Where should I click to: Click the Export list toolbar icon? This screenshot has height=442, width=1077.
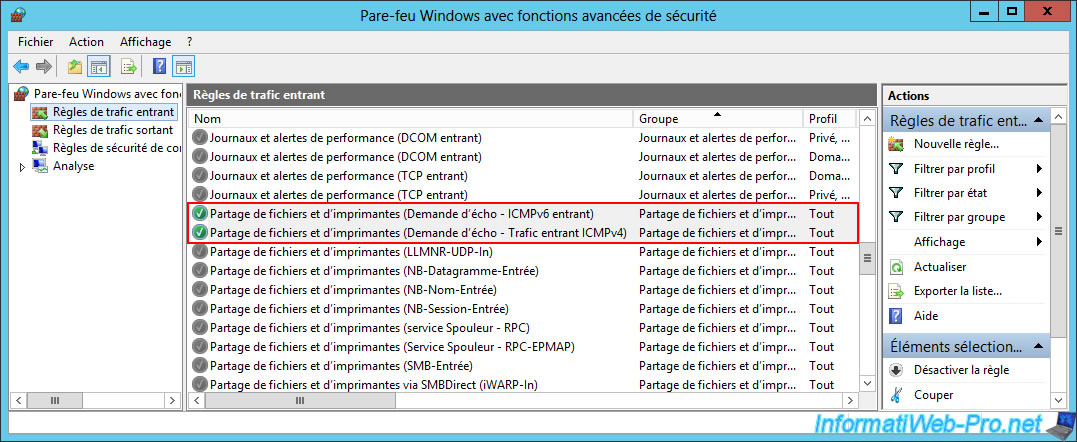pos(128,67)
